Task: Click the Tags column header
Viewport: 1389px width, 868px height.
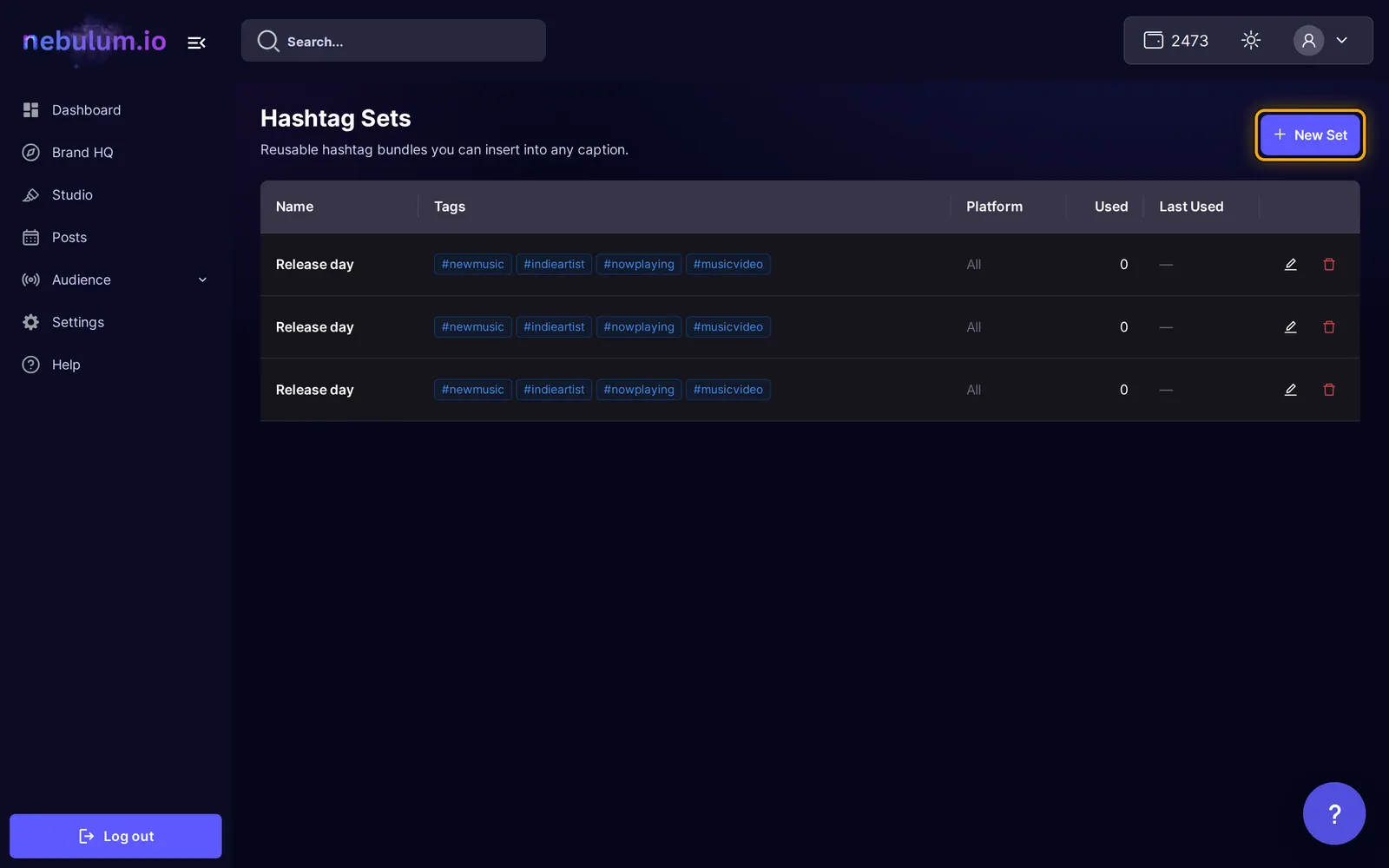Action: pyautogui.click(x=450, y=207)
